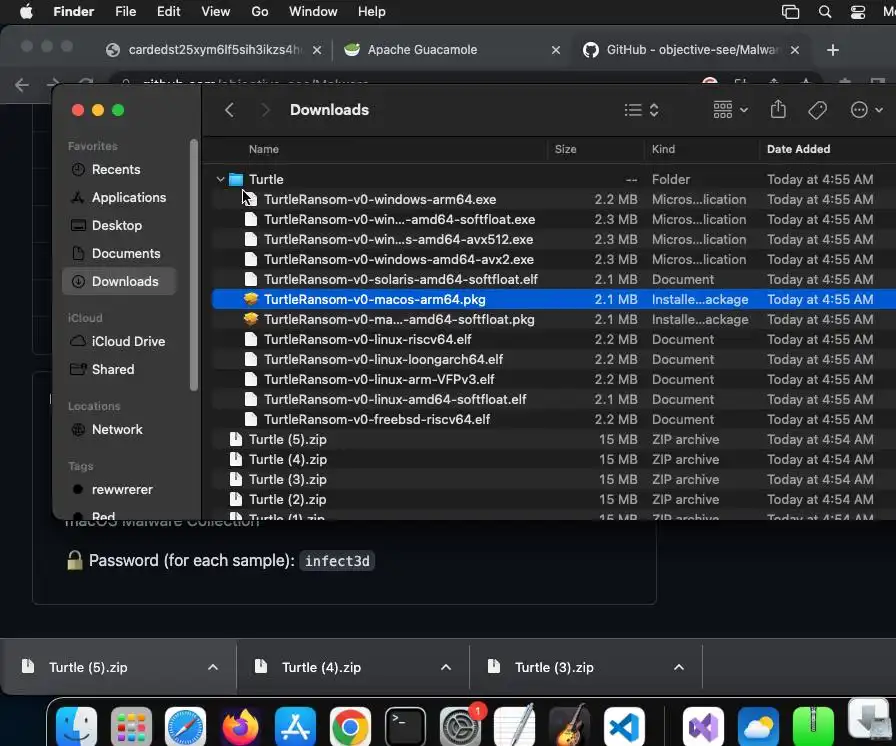
Task: Open Turtle (5).zip from the downloads bar
Action: tap(87, 667)
